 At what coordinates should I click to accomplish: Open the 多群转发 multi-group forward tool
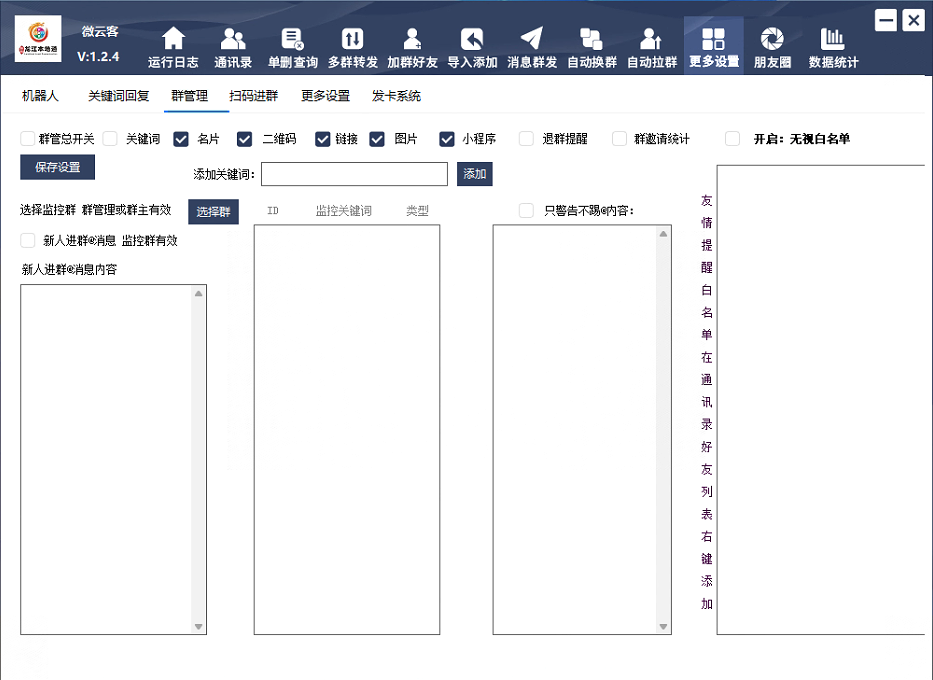coord(352,44)
